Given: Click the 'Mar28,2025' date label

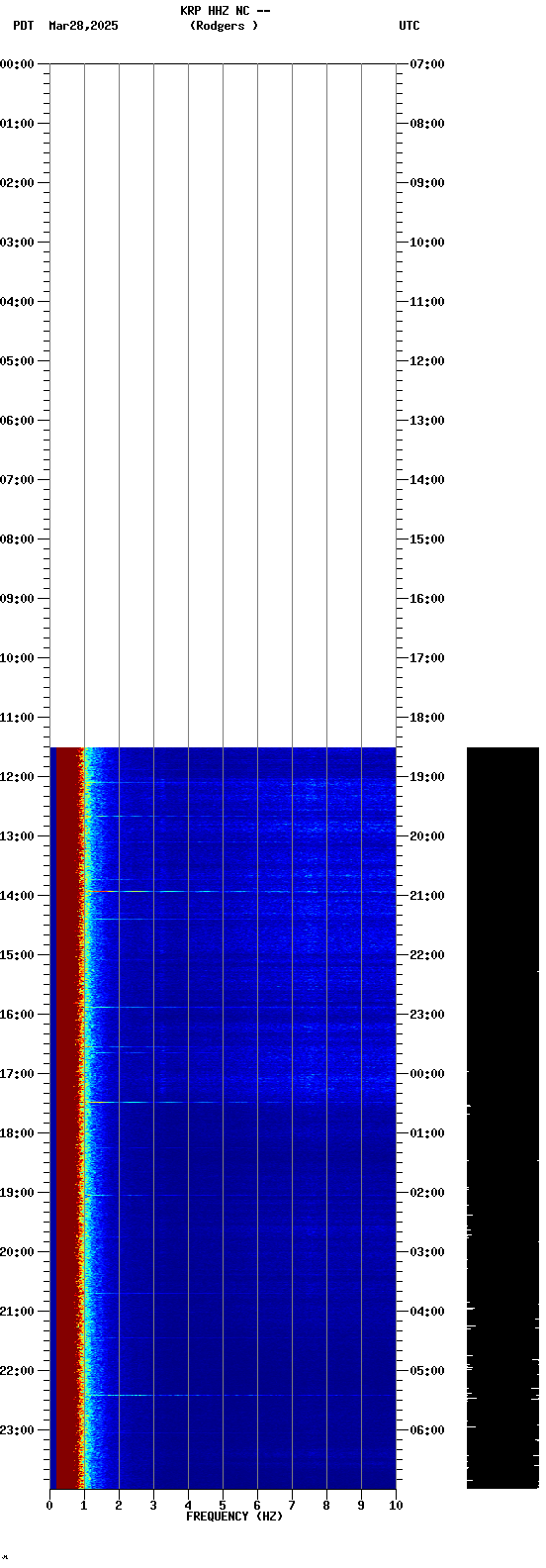Looking at the screenshot, I should (x=83, y=26).
